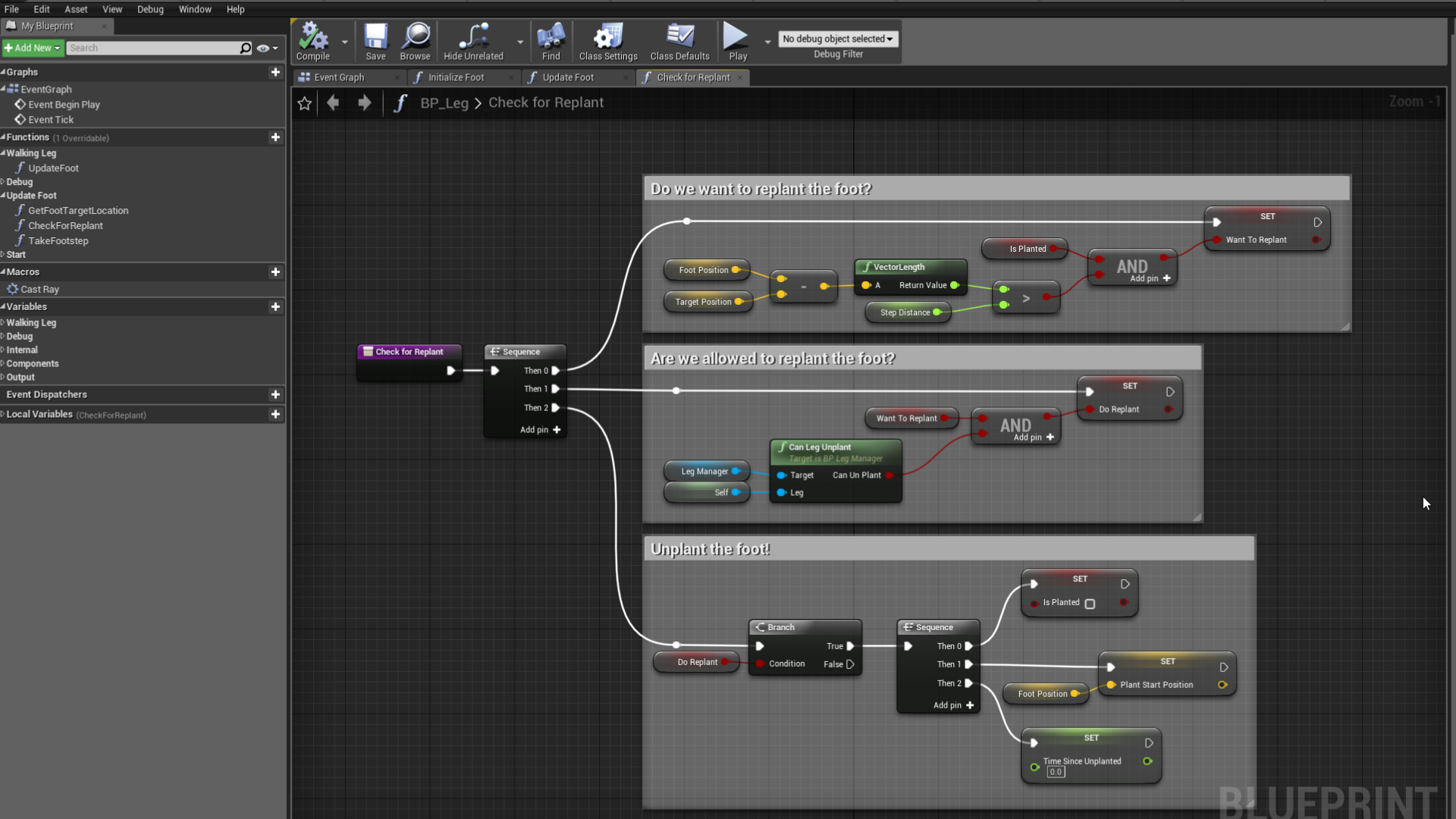Click the Save blueprint icon
1456x819 pixels.
click(375, 36)
